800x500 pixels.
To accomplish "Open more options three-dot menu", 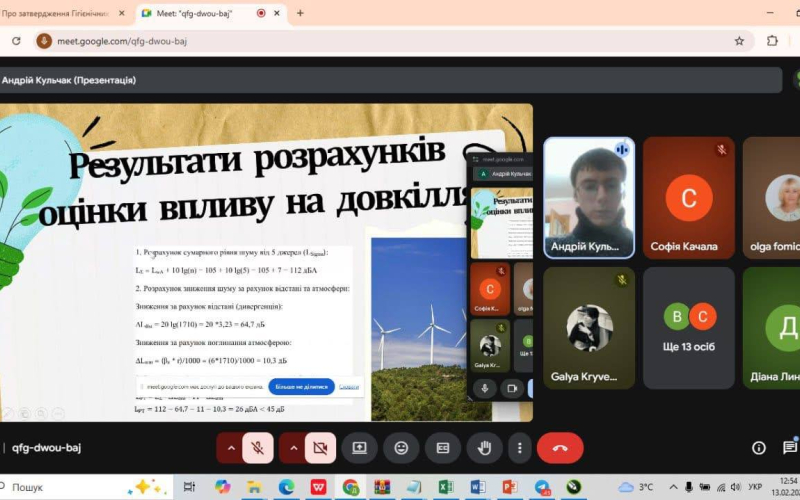I will pyautogui.click(x=519, y=448).
